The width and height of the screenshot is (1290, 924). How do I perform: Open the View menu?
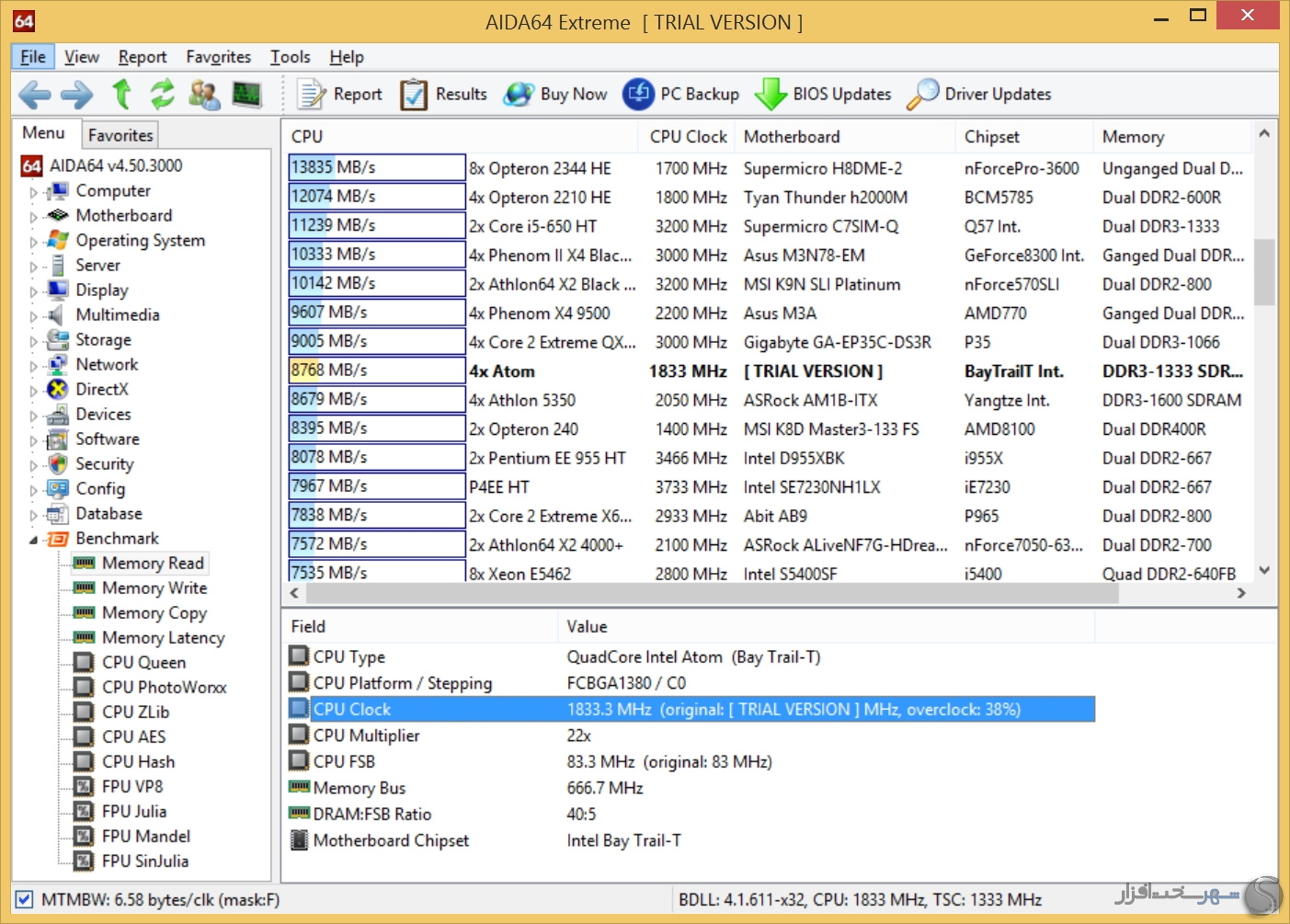82,57
